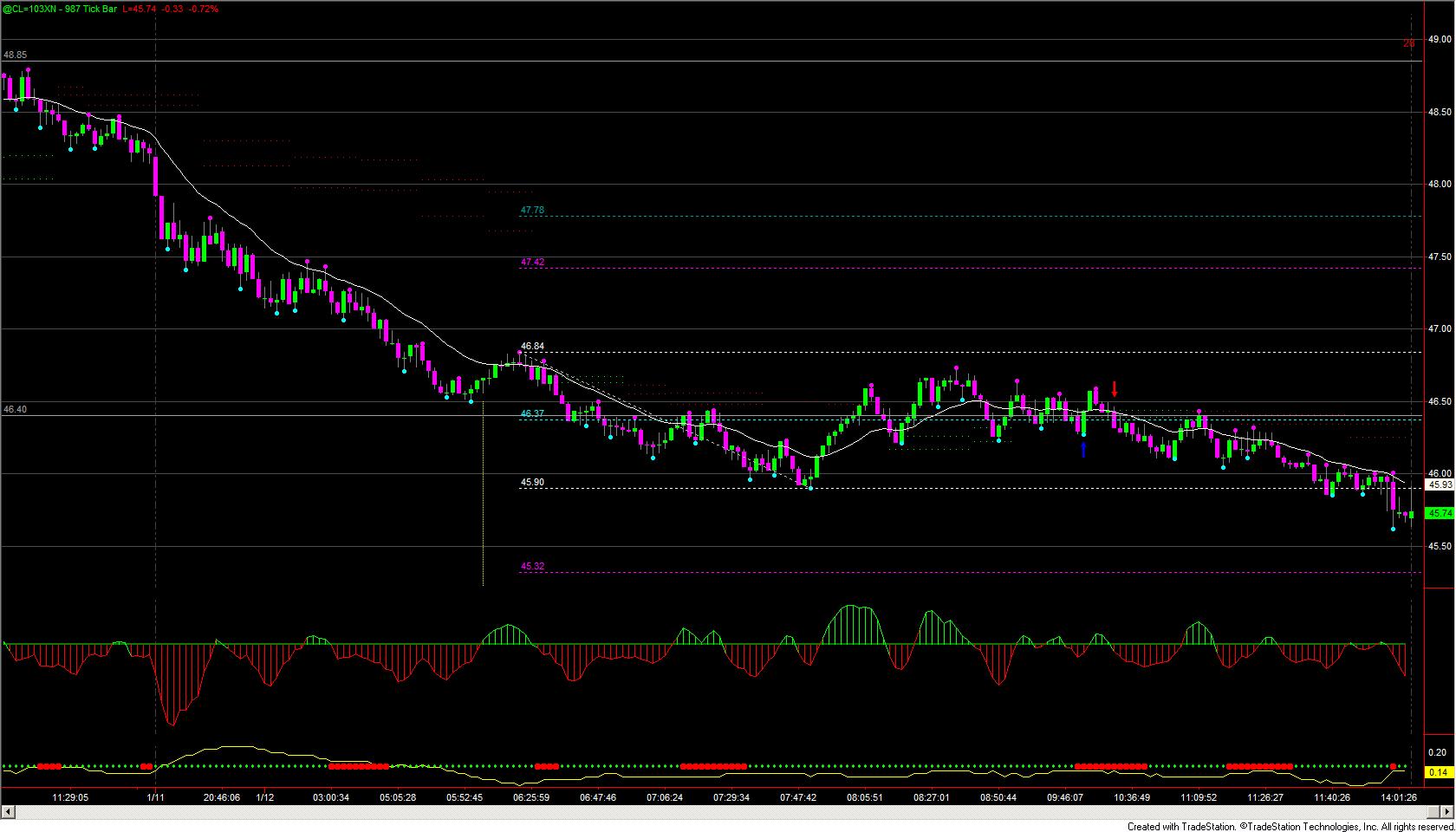Click the 07:47:42 time axis label

click(798, 797)
